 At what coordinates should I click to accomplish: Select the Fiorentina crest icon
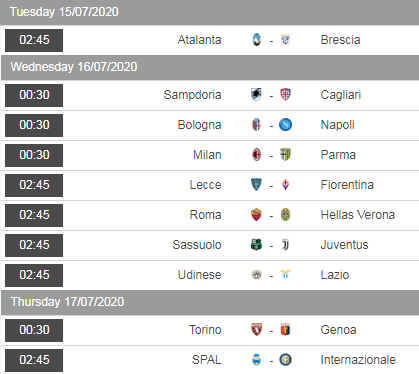click(x=285, y=185)
